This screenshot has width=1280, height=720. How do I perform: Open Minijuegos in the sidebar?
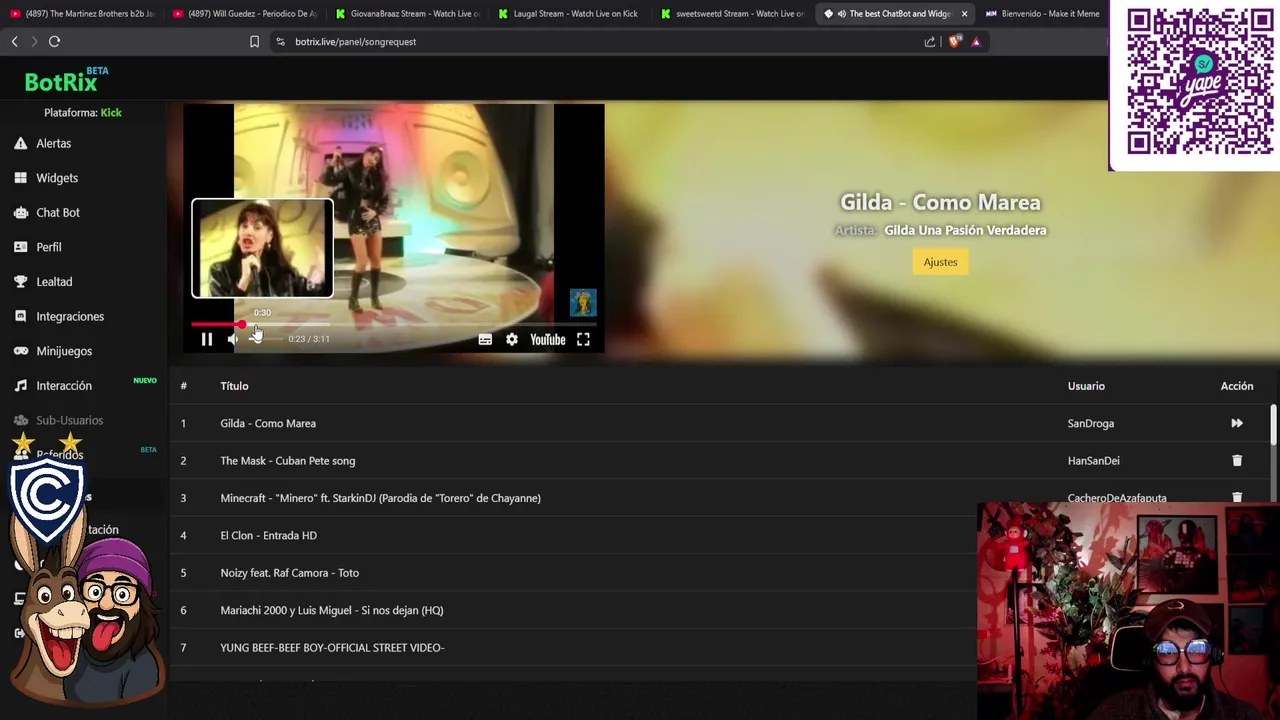coord(64,351)
